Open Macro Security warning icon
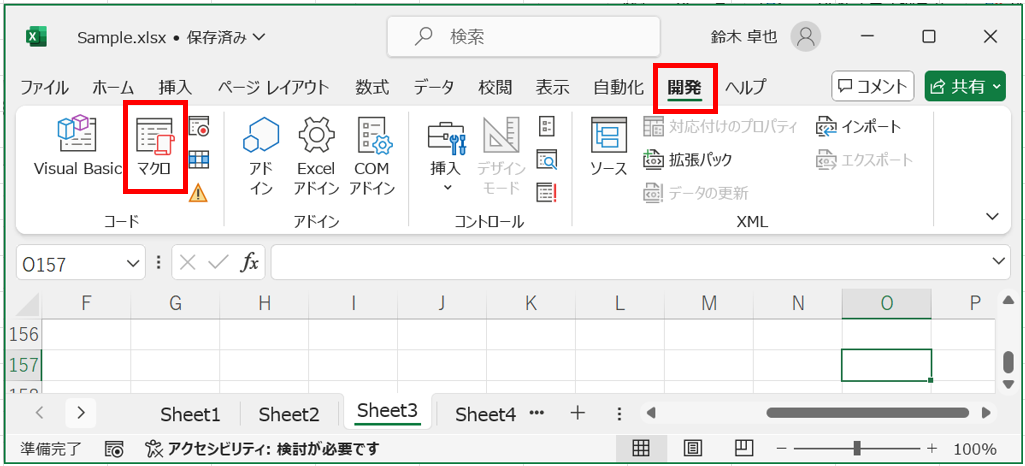 pyautogui.click(x=199, y=192)
